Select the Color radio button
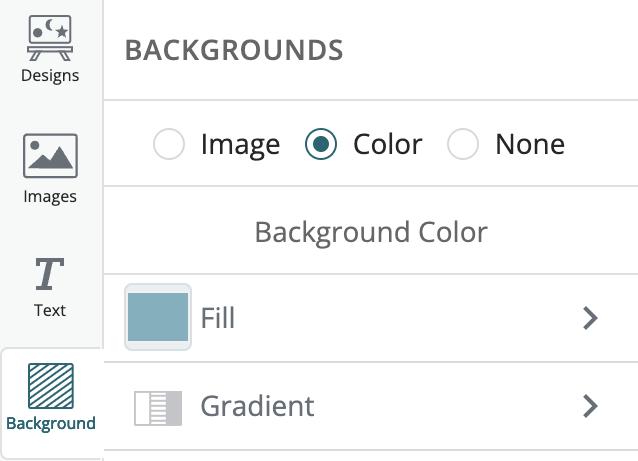This screenshot has height=461, width=638. (321, 144)
